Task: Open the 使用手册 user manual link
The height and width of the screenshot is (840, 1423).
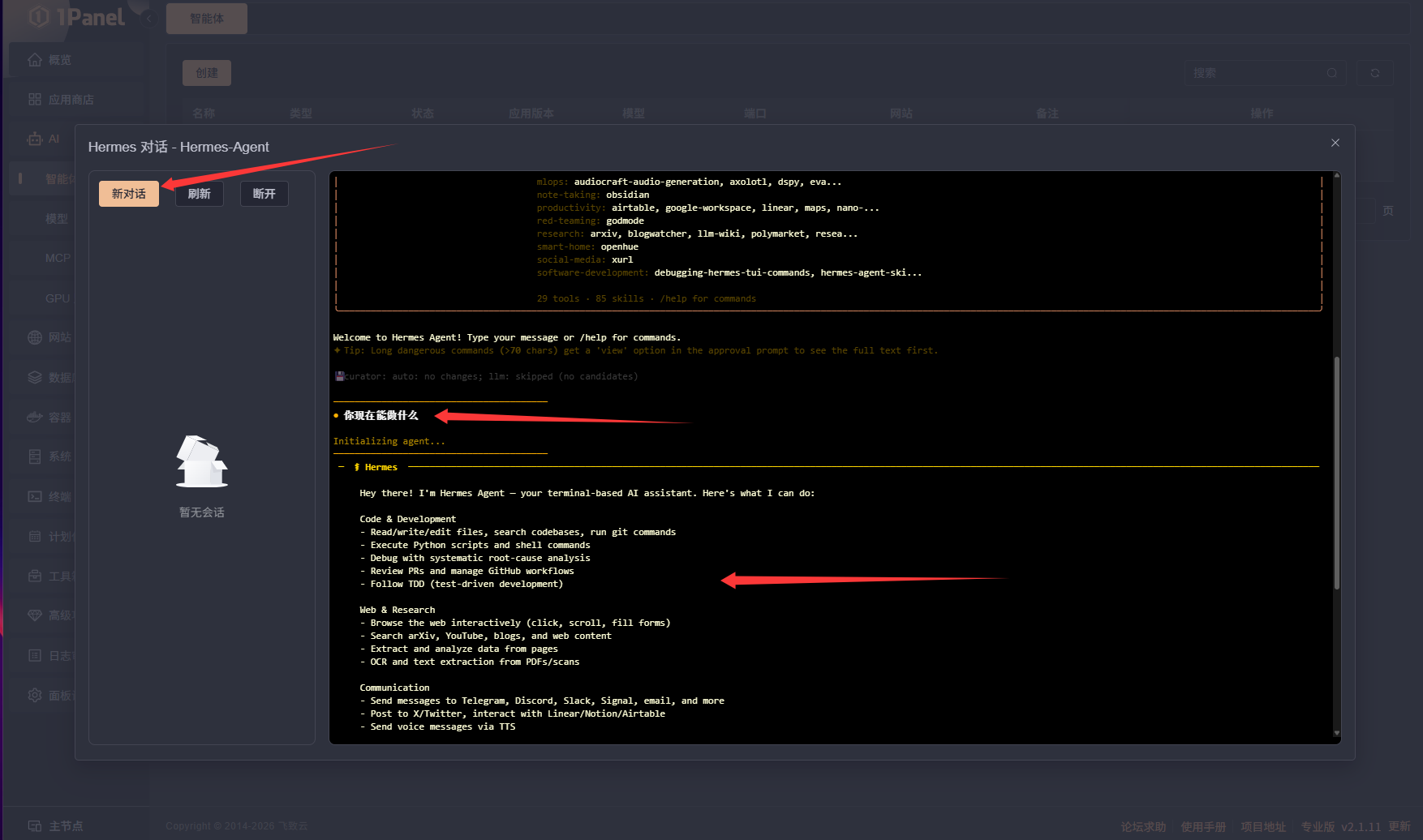Action: point(1203,827)
